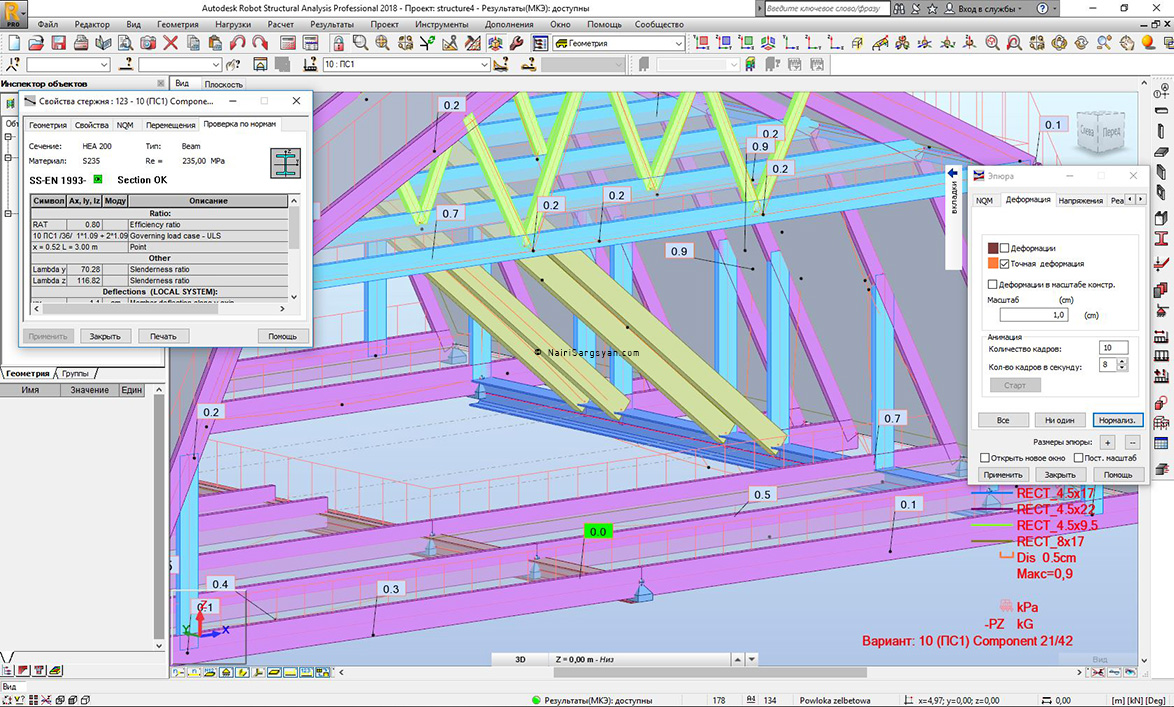Click the dark red Деформации color swatch
The height and width of the screenshot is (707, 1174).
pyautogui.click(x=993, y=248)
